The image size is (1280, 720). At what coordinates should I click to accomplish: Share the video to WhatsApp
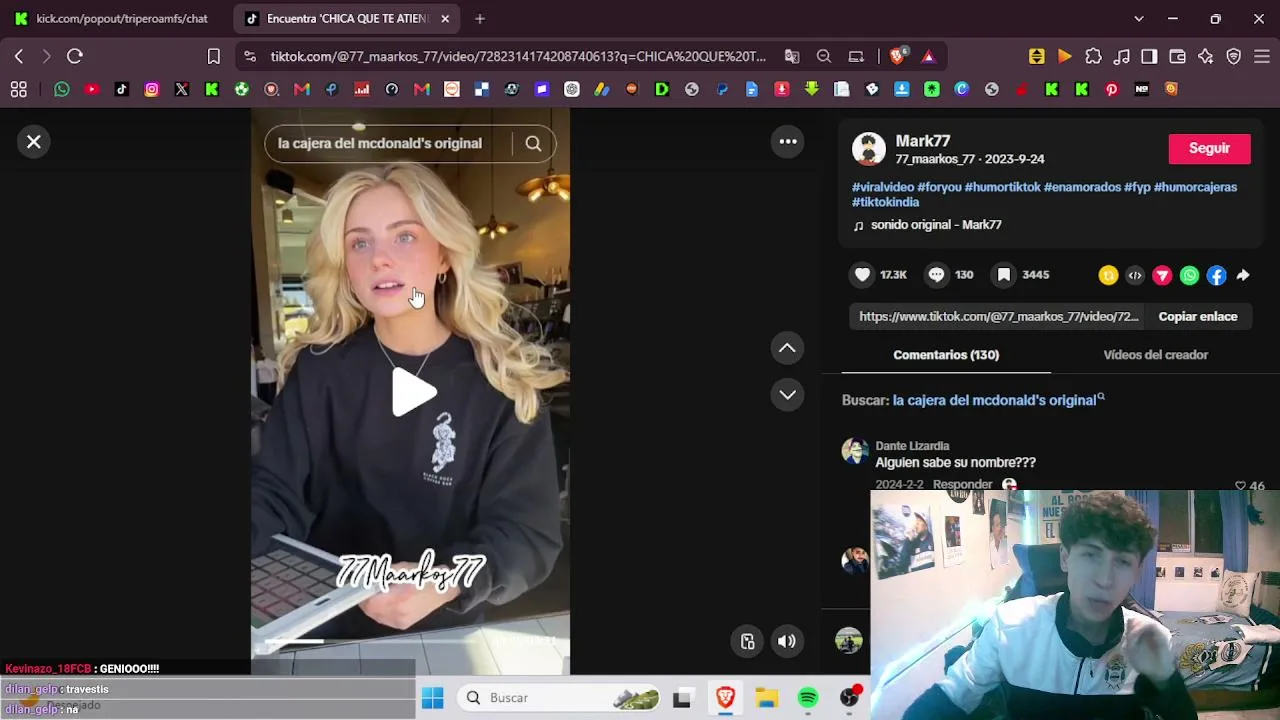[1189, 275]
